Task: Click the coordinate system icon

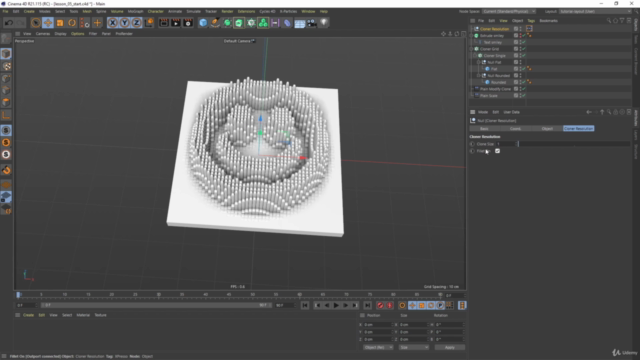Action: click(x=149, y=23)
